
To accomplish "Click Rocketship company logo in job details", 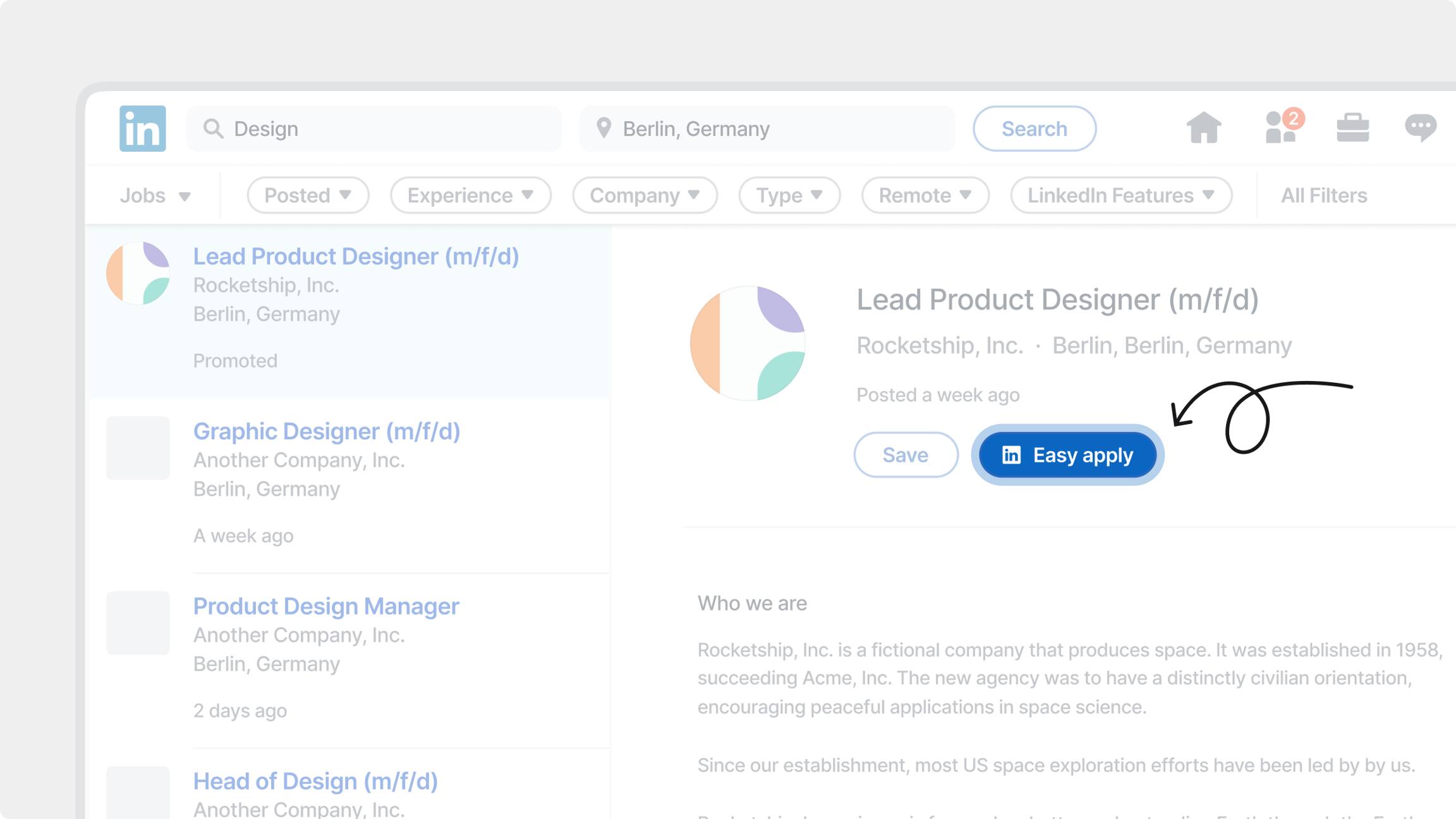I will click(x=748, y=343).
